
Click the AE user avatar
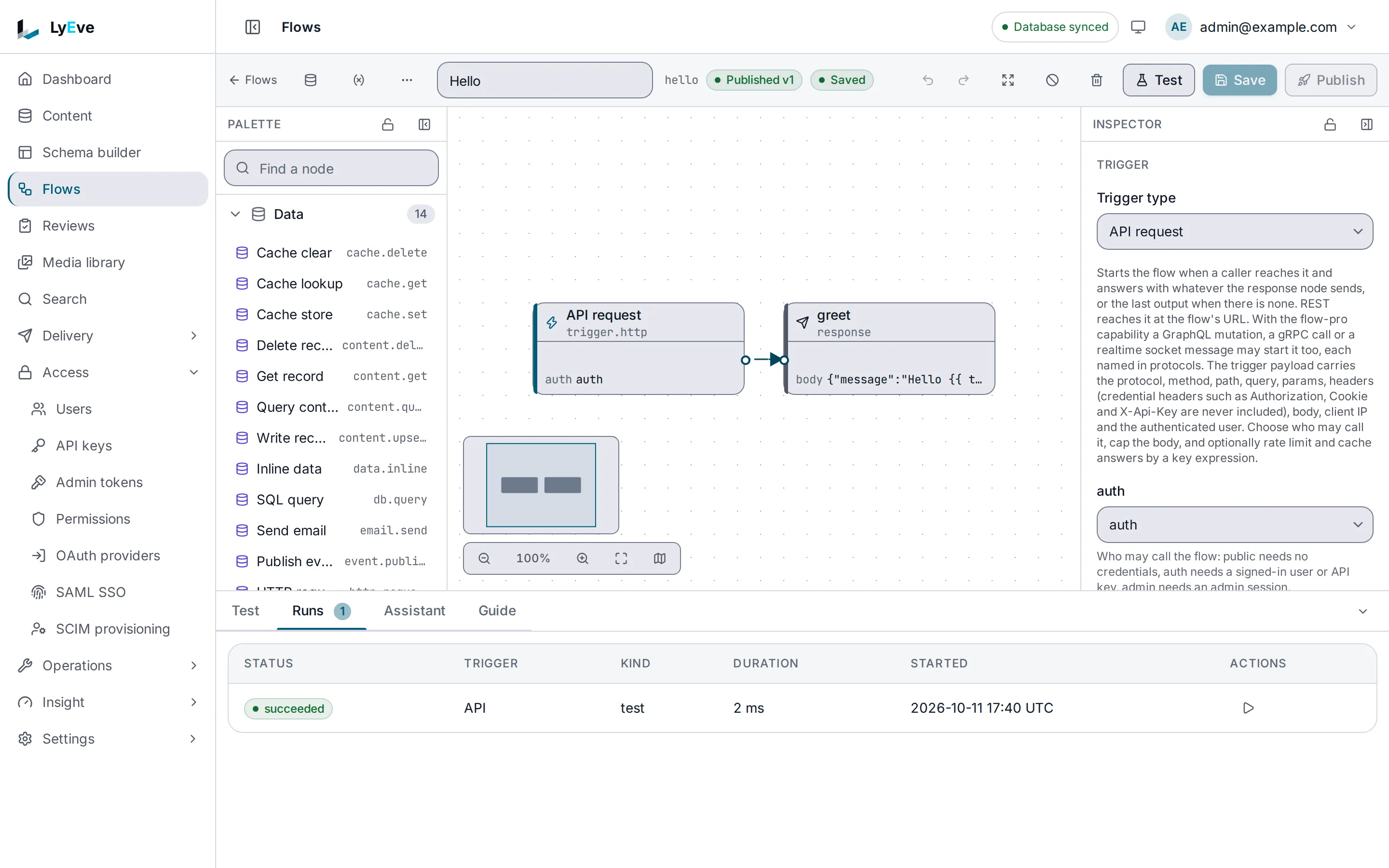tap(1179, 27)
